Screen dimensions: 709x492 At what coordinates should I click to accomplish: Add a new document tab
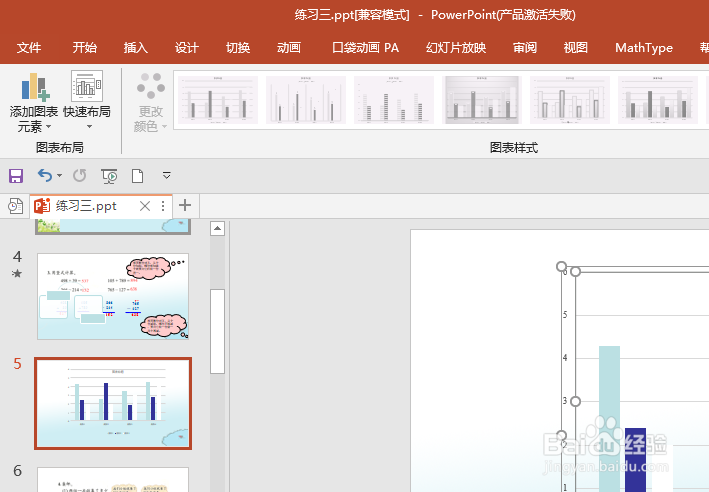point(184,205)
